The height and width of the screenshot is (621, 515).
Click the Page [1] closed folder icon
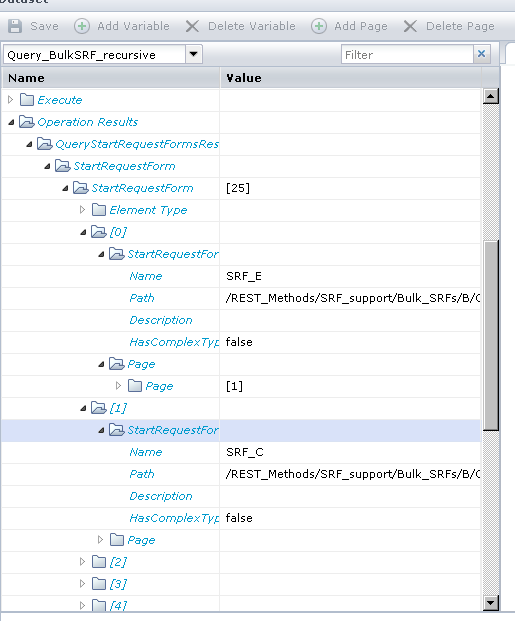135,385
